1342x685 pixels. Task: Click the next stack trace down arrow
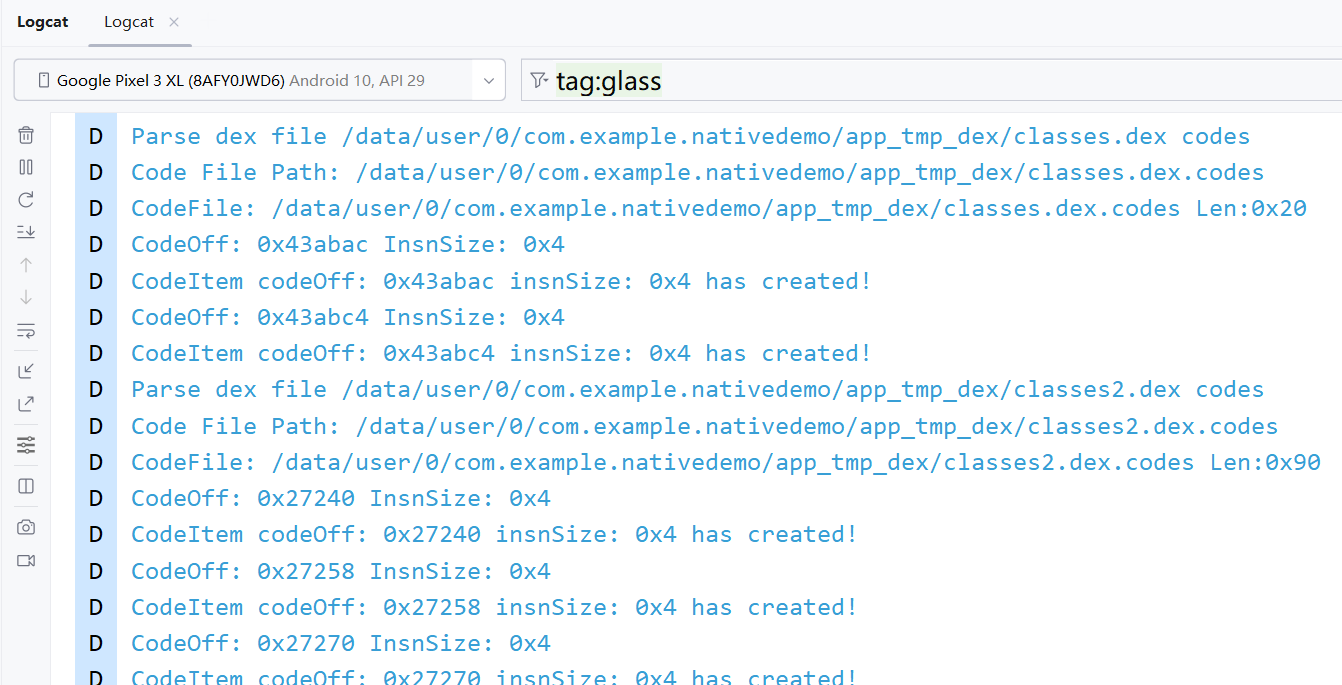click(26, 297)
